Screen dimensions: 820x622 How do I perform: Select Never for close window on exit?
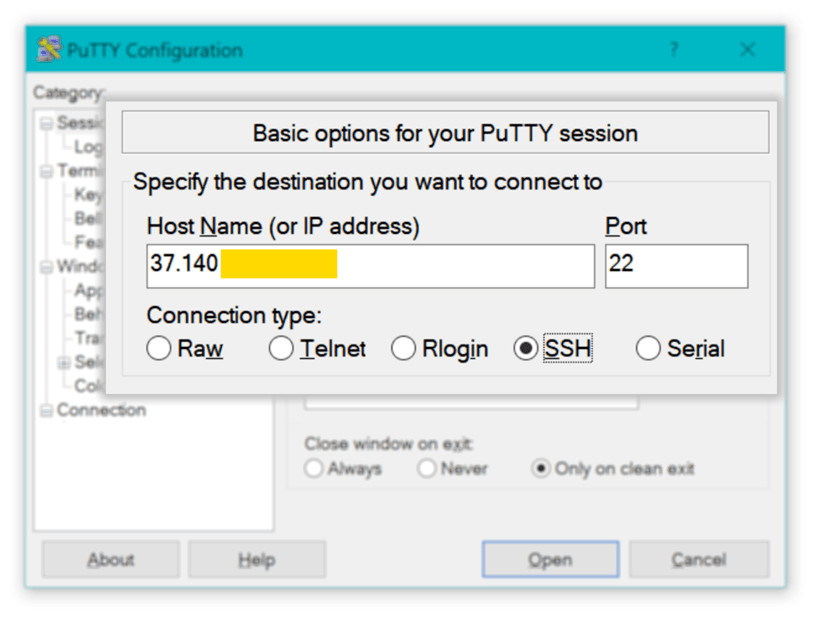pyautogui.click(x=428, y=469)
